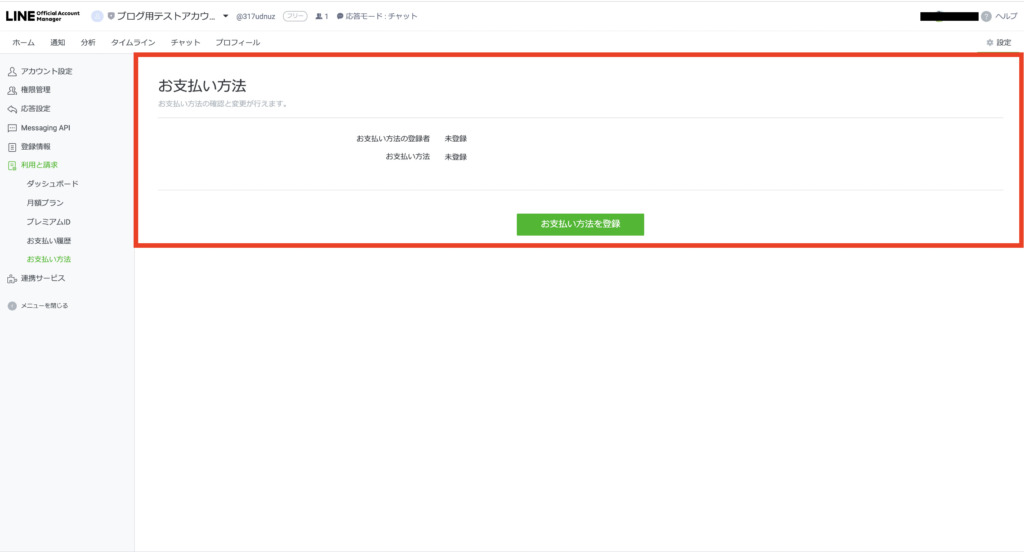Click the person icon beside アカウント設定

[x=12, y=72]
